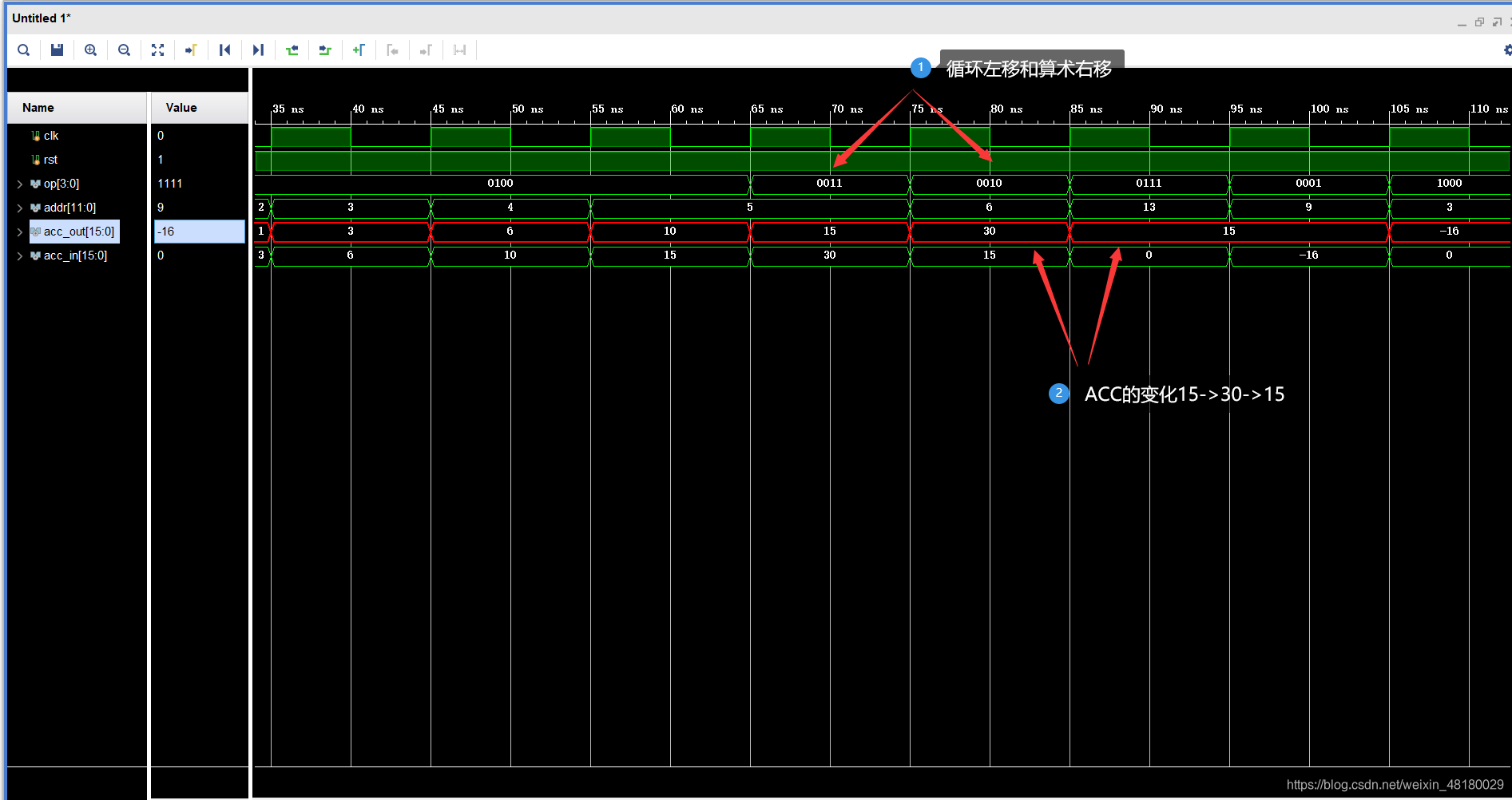Go to the next transition
The height and width of the screenshot is (800, 1512).
point(325,50)
